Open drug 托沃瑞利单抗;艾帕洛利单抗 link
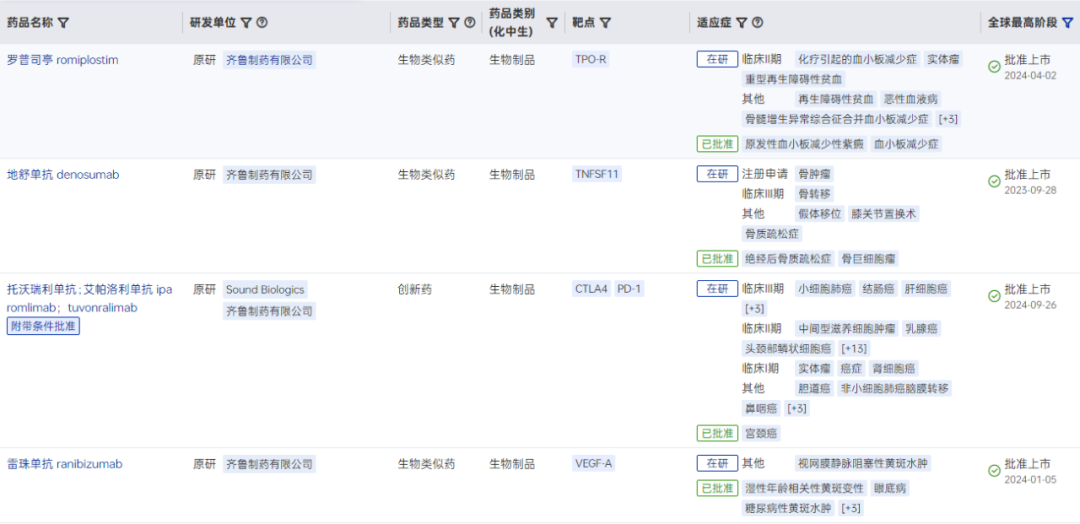 pos(90,298)
